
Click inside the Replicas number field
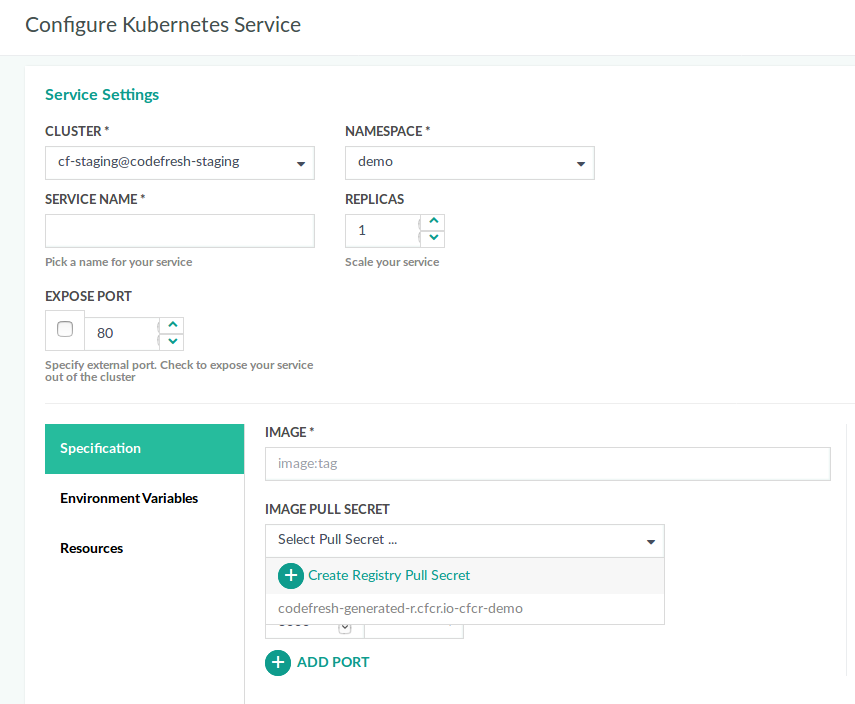[x=381, y=230]
